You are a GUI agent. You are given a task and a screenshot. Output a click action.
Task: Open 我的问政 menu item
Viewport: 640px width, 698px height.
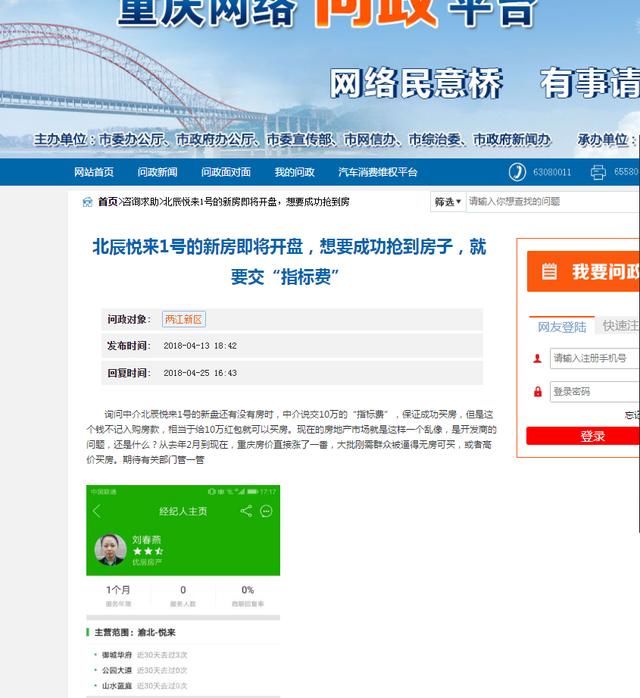pos(294,172)
